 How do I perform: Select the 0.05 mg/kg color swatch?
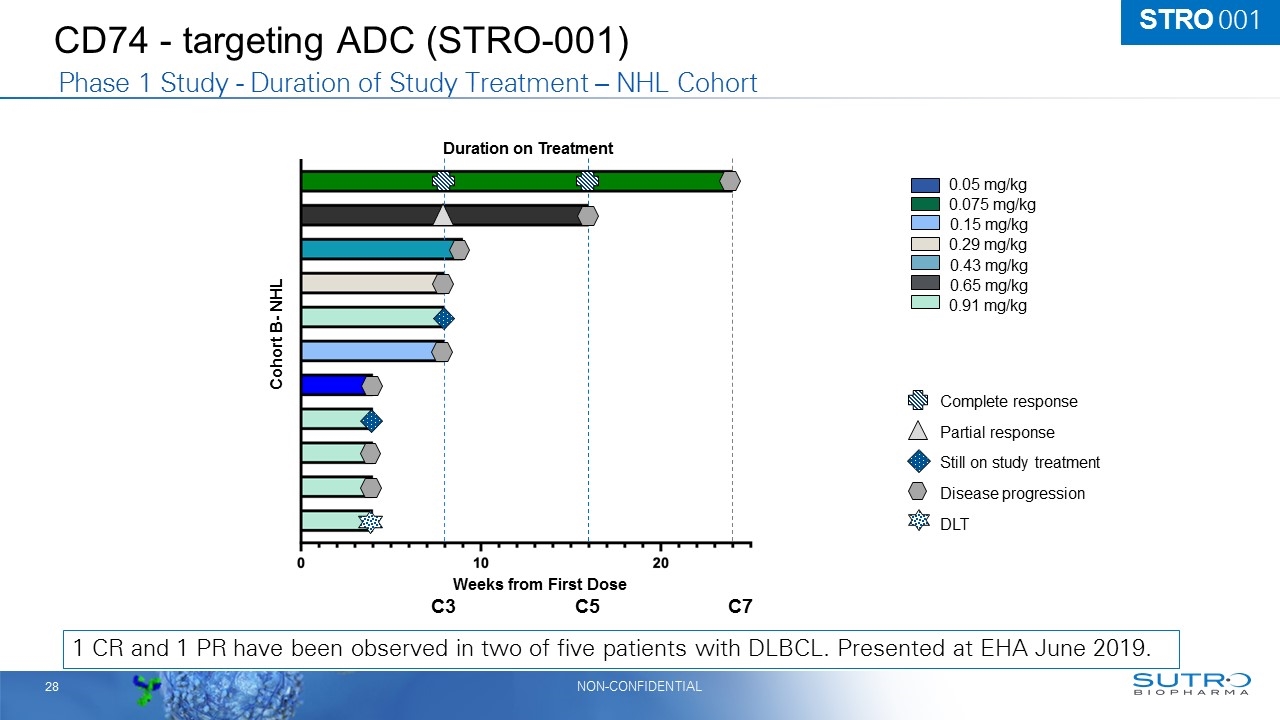pos(925,185)
